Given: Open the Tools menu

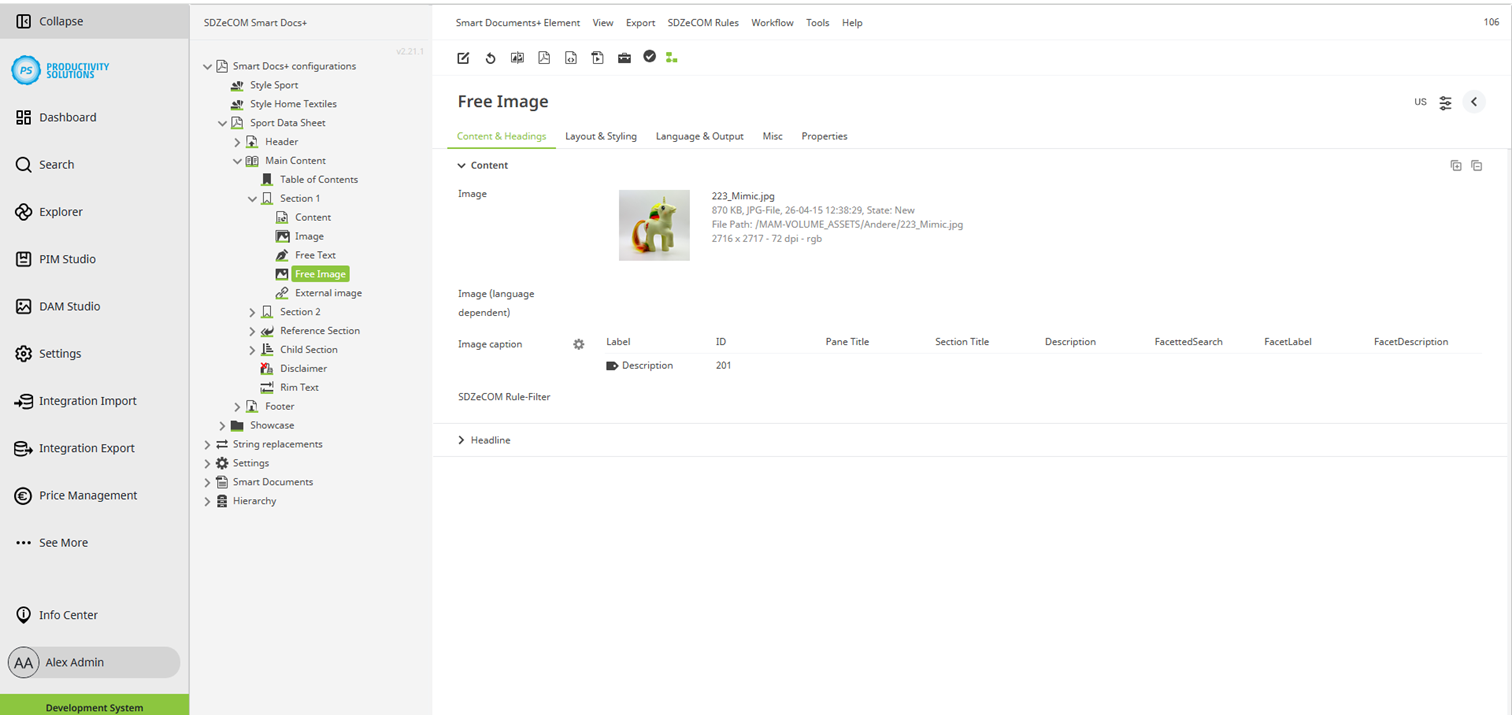Looking at the screenshot, I should coord(818,23).
